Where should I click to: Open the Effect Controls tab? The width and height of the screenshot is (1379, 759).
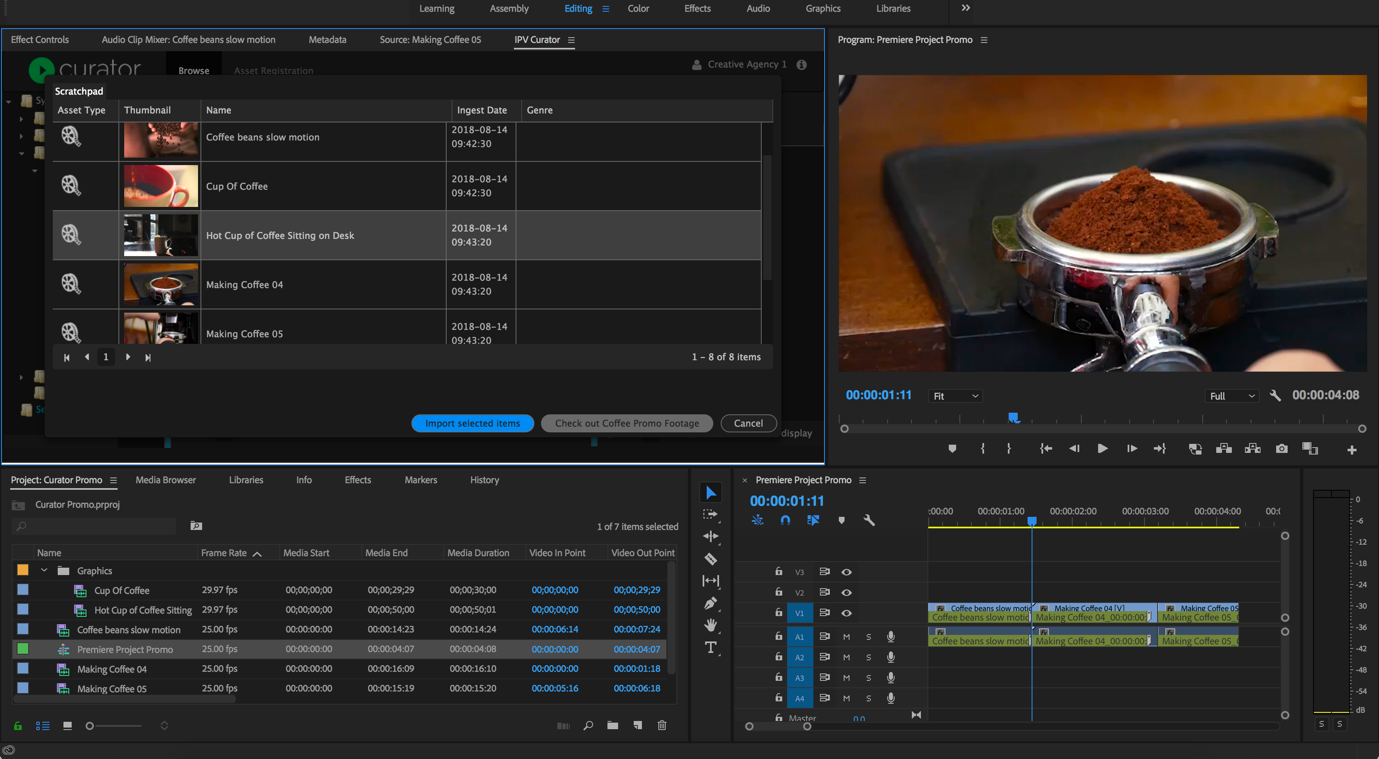[40, 40]
